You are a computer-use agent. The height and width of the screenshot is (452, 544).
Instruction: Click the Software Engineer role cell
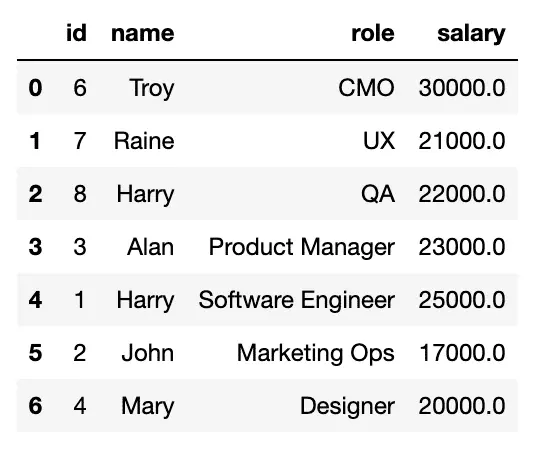tap(297, 300)
